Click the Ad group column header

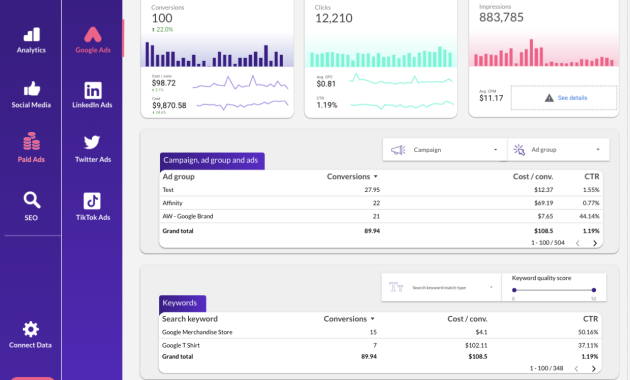tap(178, 177)
